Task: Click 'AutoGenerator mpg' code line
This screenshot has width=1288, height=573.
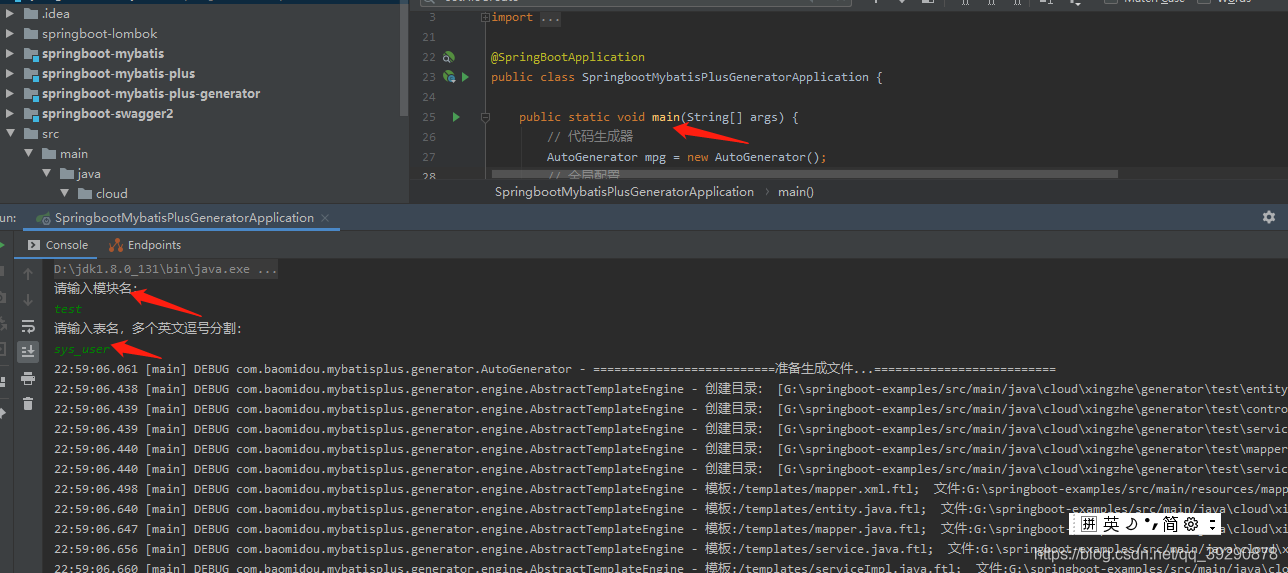Action: click(687, 157)
